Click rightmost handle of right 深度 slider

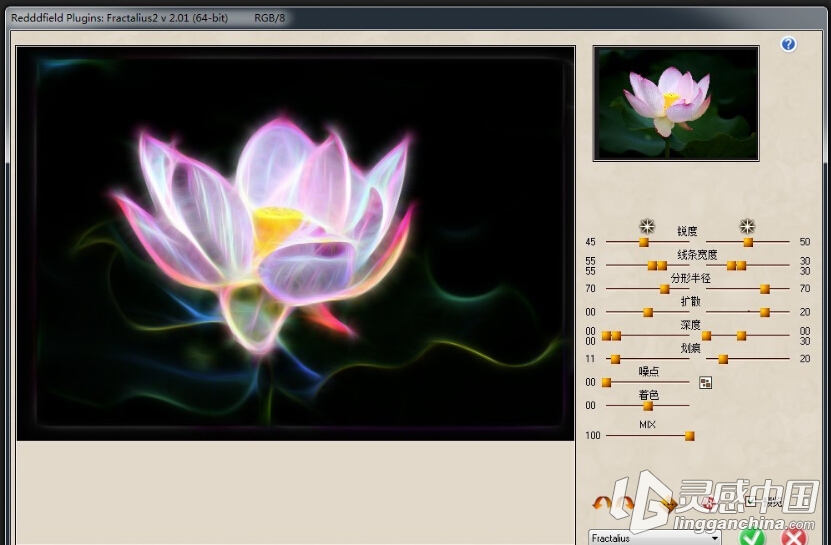[741, 336]
